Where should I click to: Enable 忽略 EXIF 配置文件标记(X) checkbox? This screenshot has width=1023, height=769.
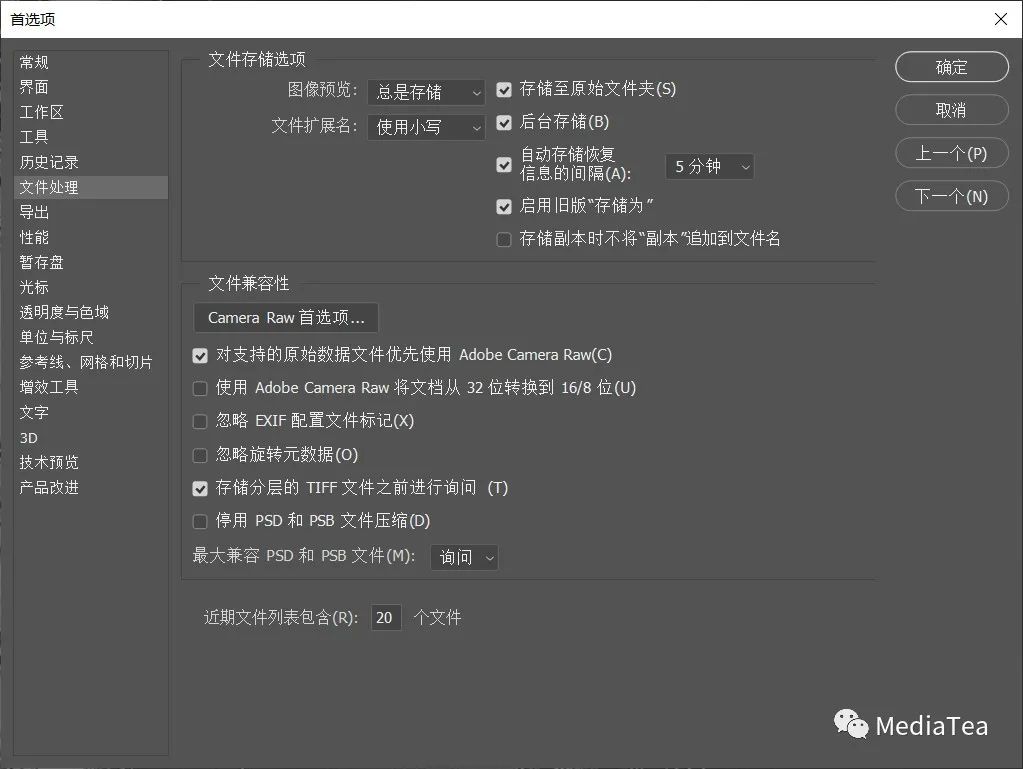(x=200, y=421)
